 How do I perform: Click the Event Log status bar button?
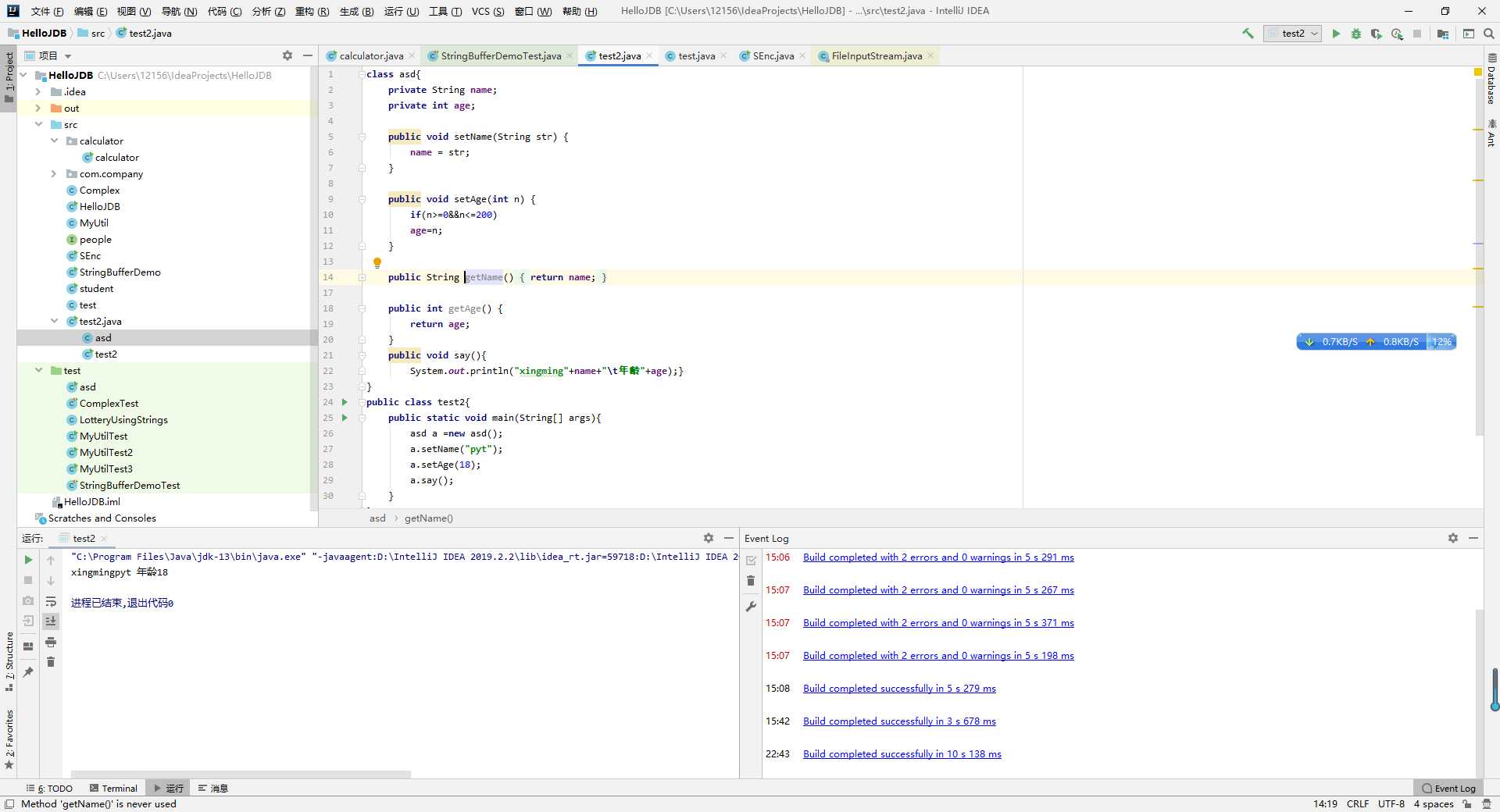[x=1448, y=789]
